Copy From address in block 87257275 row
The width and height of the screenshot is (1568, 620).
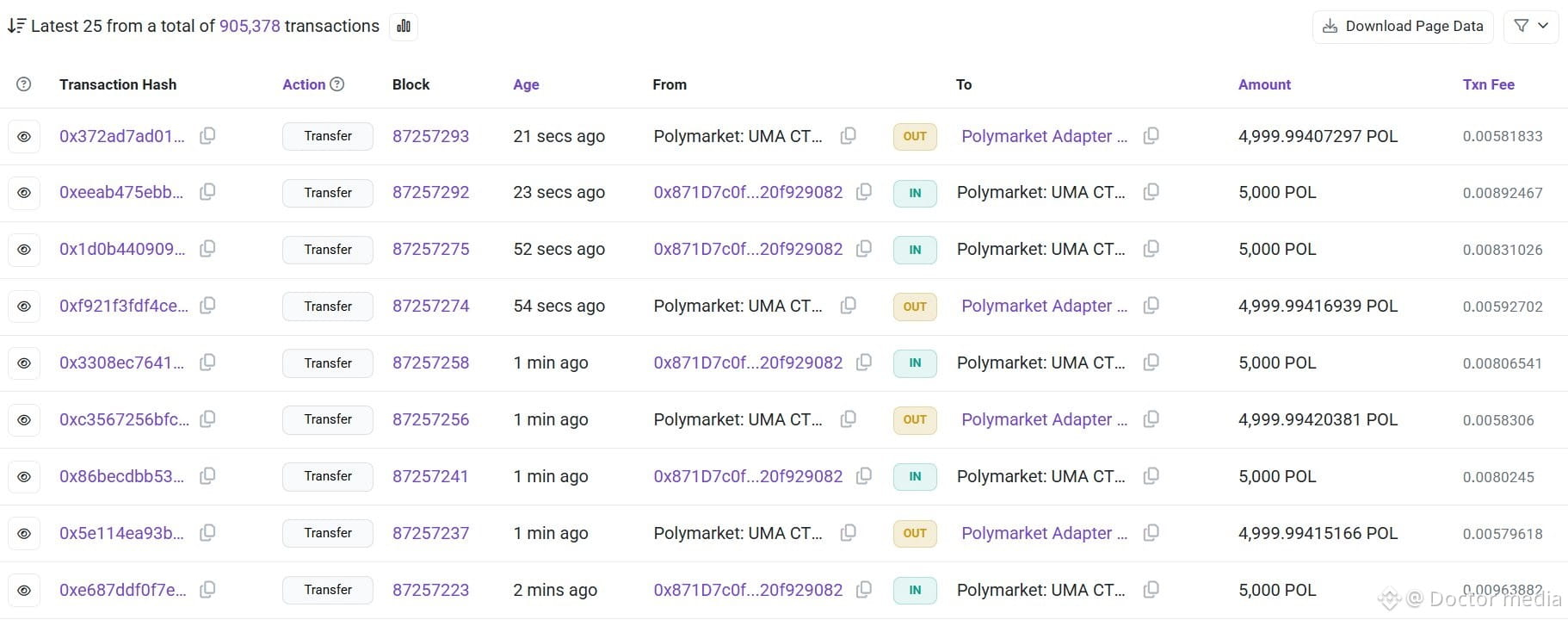tap(864, 249)
